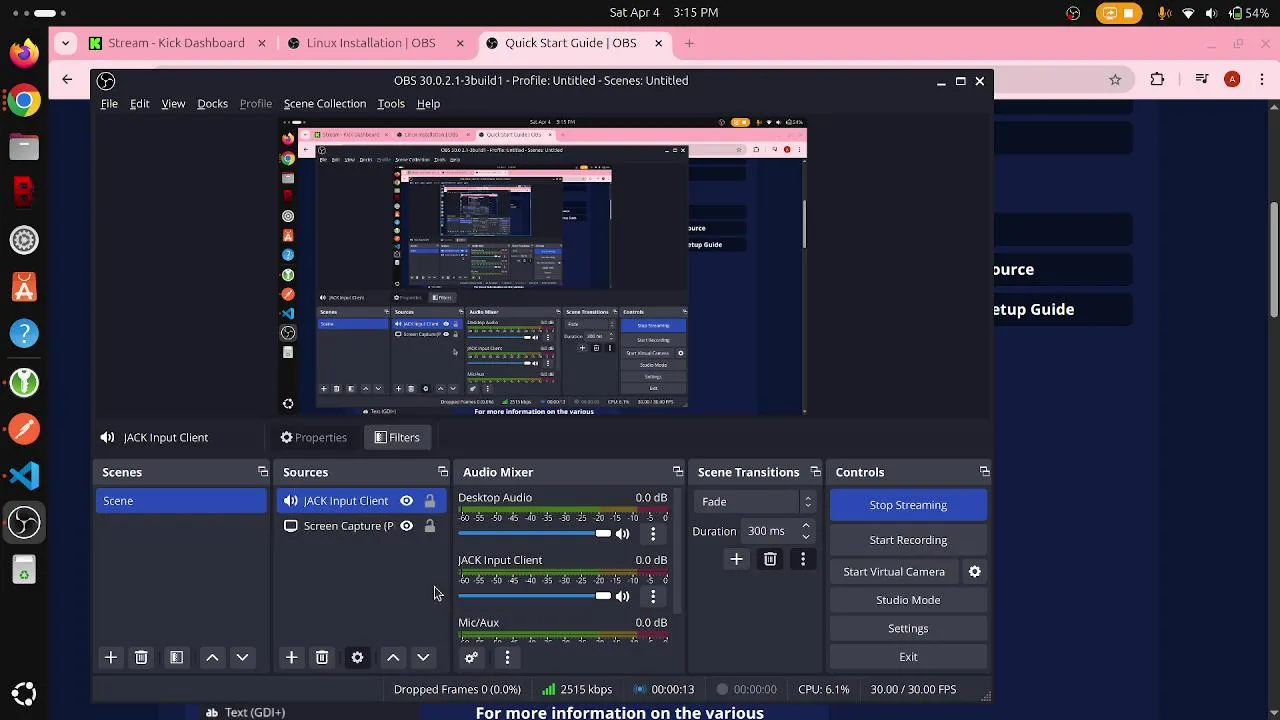This screenshot has height=720, width=1280.
Task: Open Filters for JACK Input Client
Action: tap(397, 437)
